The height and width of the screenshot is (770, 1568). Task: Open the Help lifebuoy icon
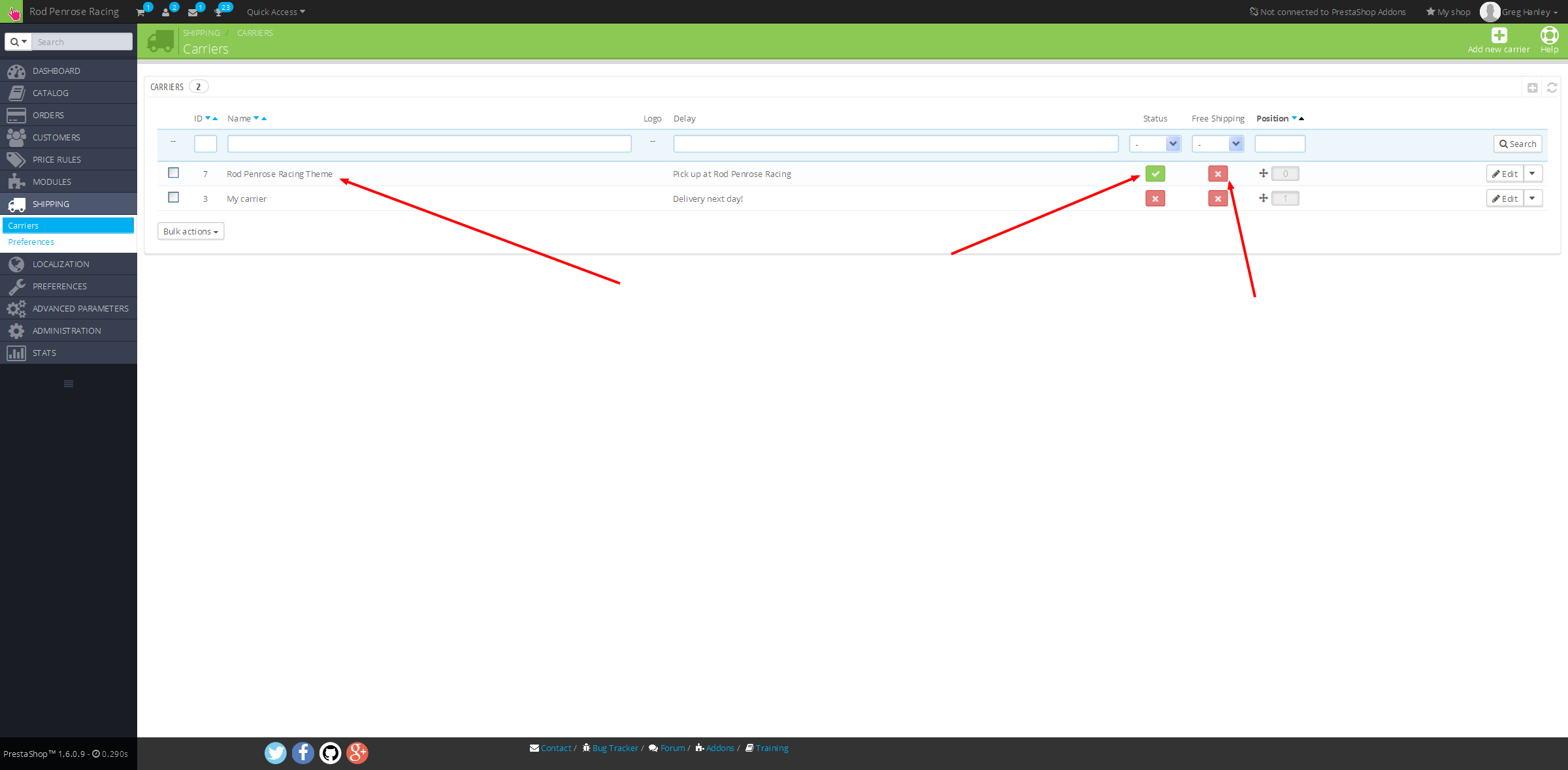pos(1549,35)
